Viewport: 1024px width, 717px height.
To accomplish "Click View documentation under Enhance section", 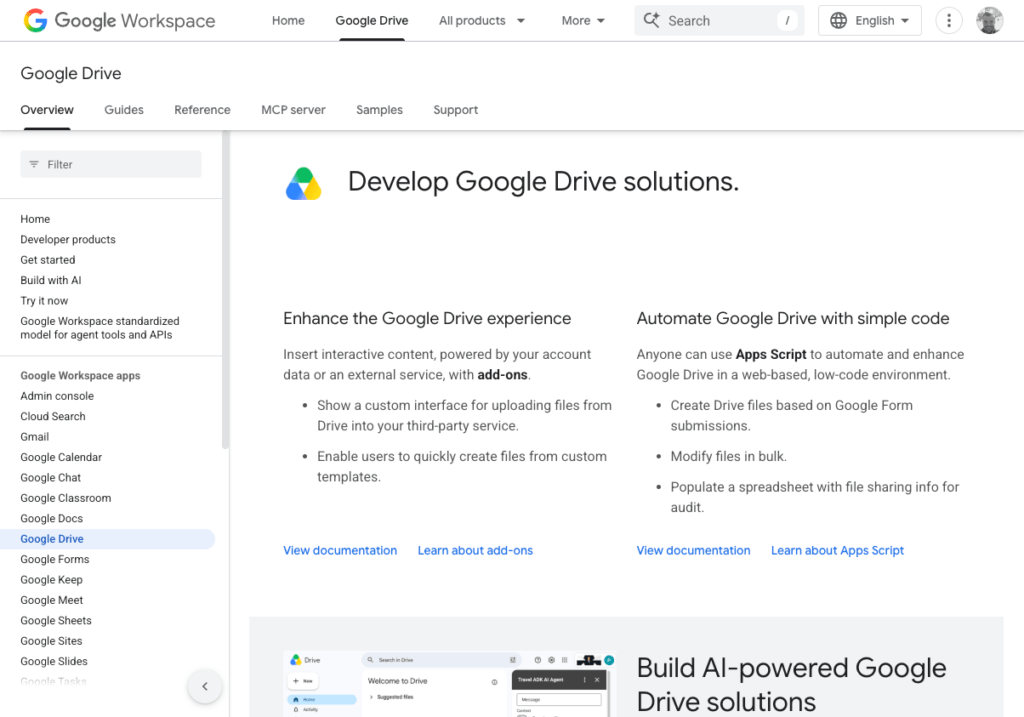I will [340, 550].
